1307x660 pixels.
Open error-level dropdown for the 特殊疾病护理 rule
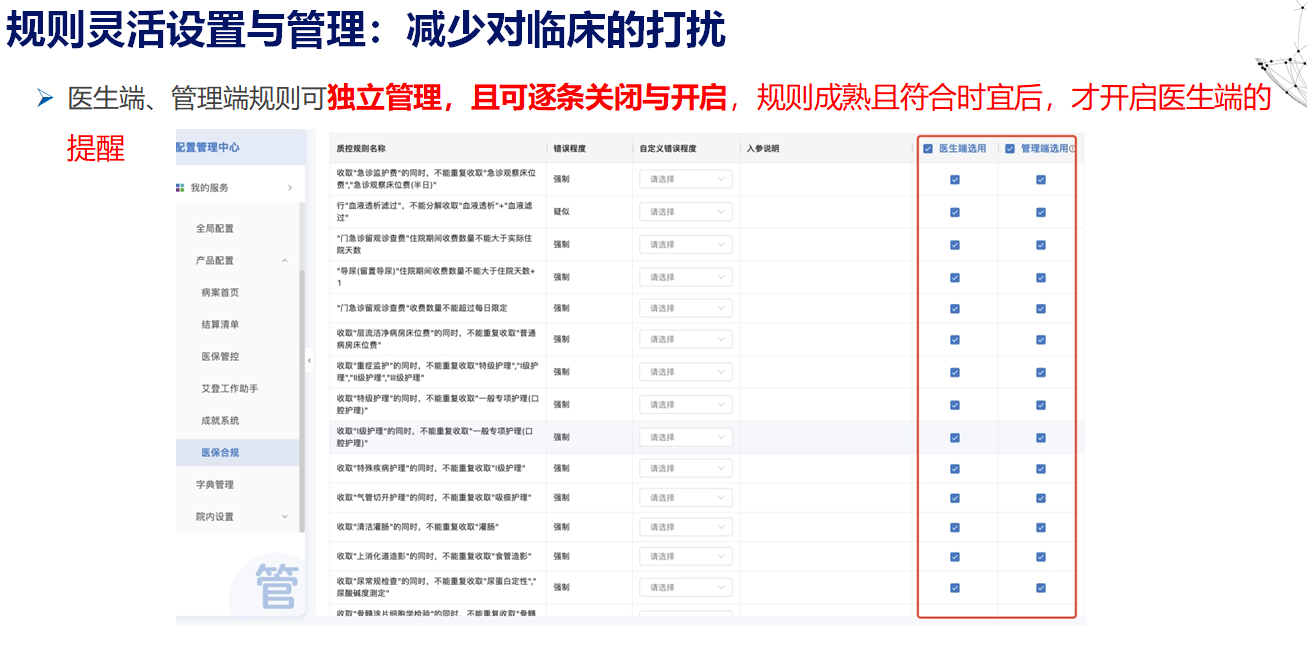(686, 468)
